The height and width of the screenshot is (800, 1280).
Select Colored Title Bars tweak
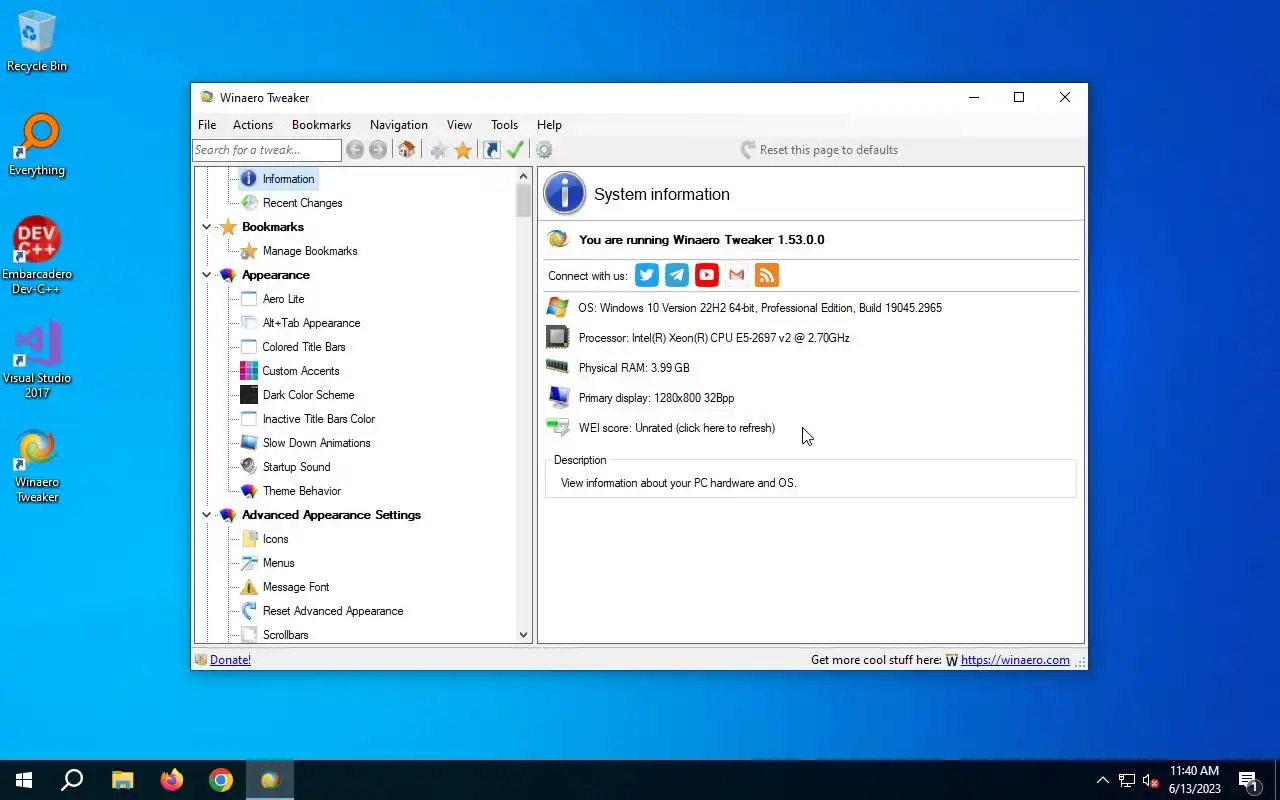coord(304,347)
